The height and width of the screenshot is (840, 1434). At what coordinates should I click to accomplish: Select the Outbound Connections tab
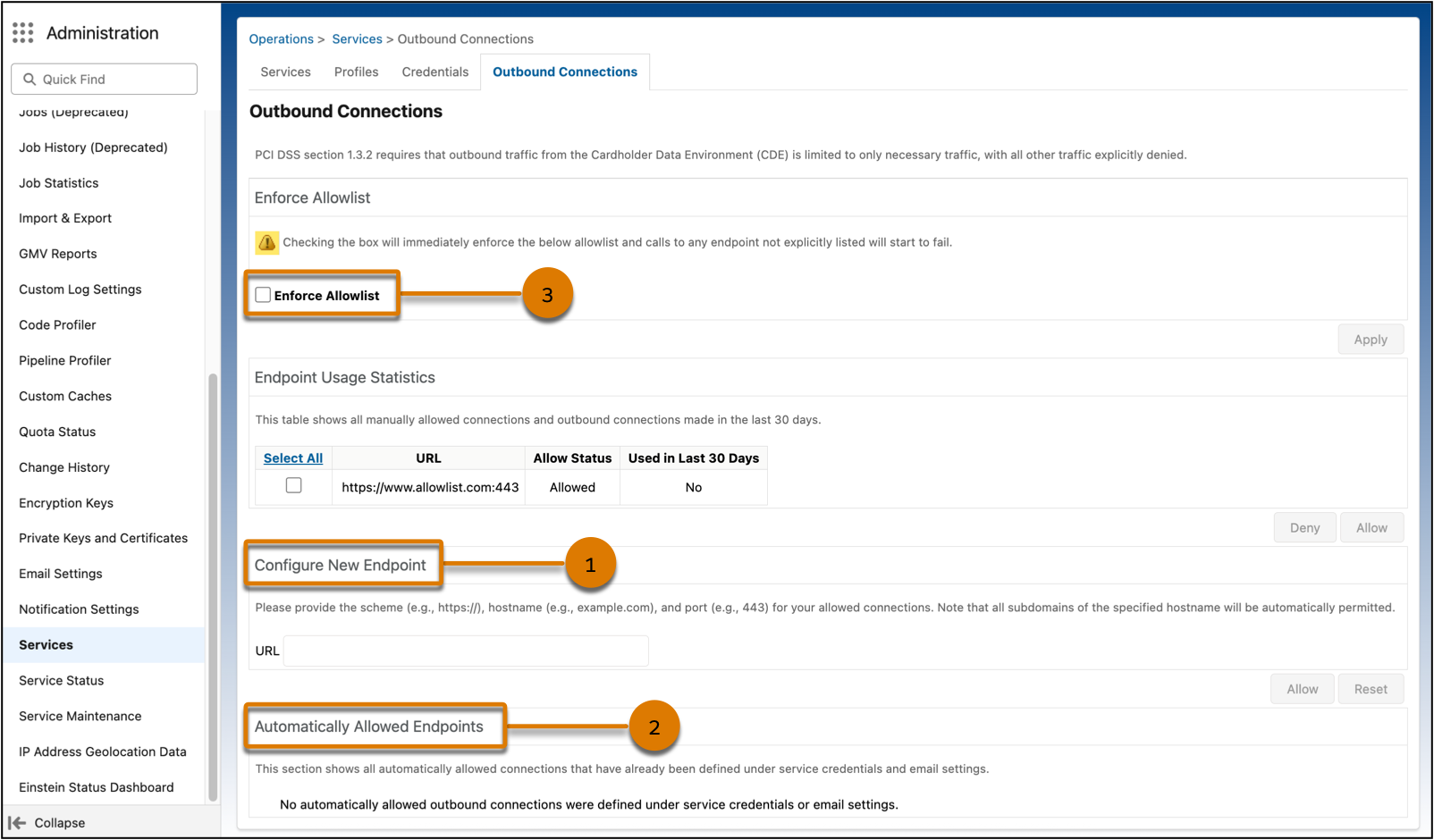pos(565,72)
